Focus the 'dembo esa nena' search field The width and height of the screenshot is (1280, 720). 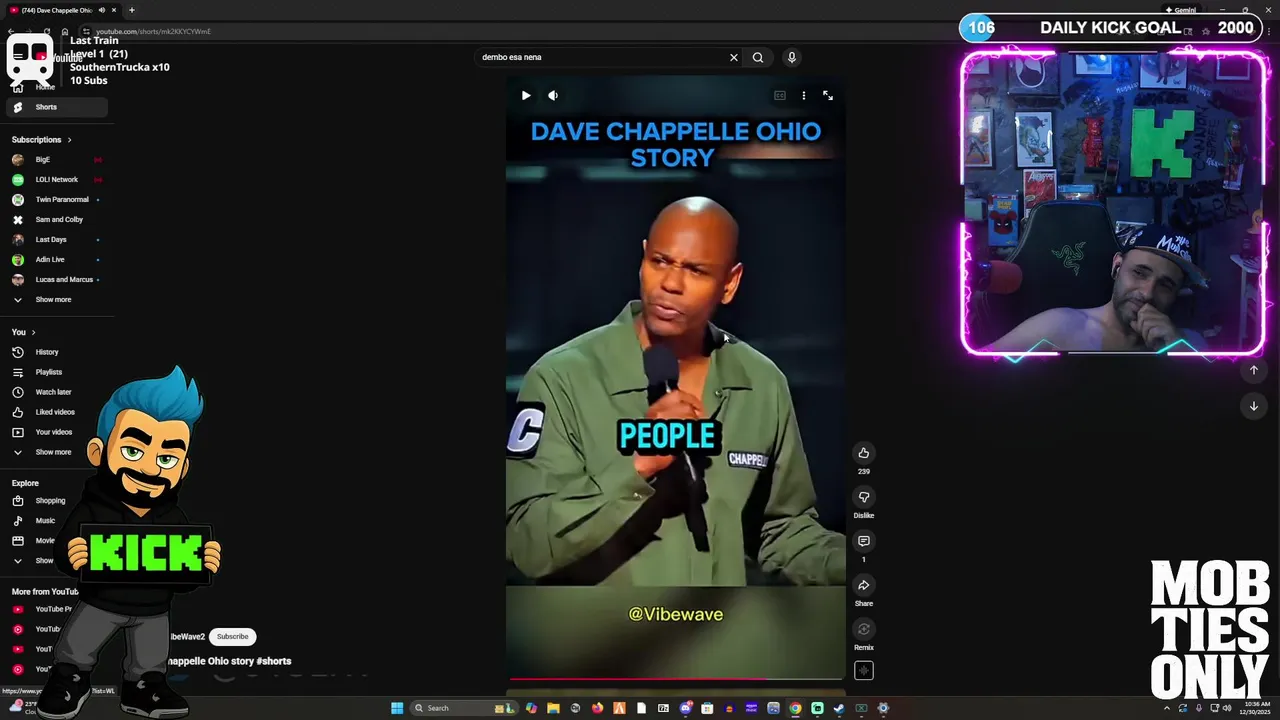(600, 57)
